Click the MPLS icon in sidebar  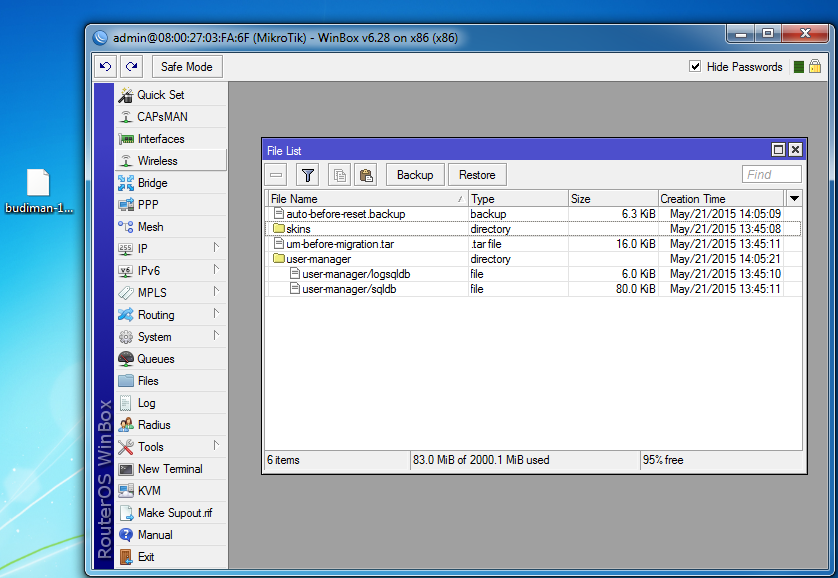pos(126,293)
